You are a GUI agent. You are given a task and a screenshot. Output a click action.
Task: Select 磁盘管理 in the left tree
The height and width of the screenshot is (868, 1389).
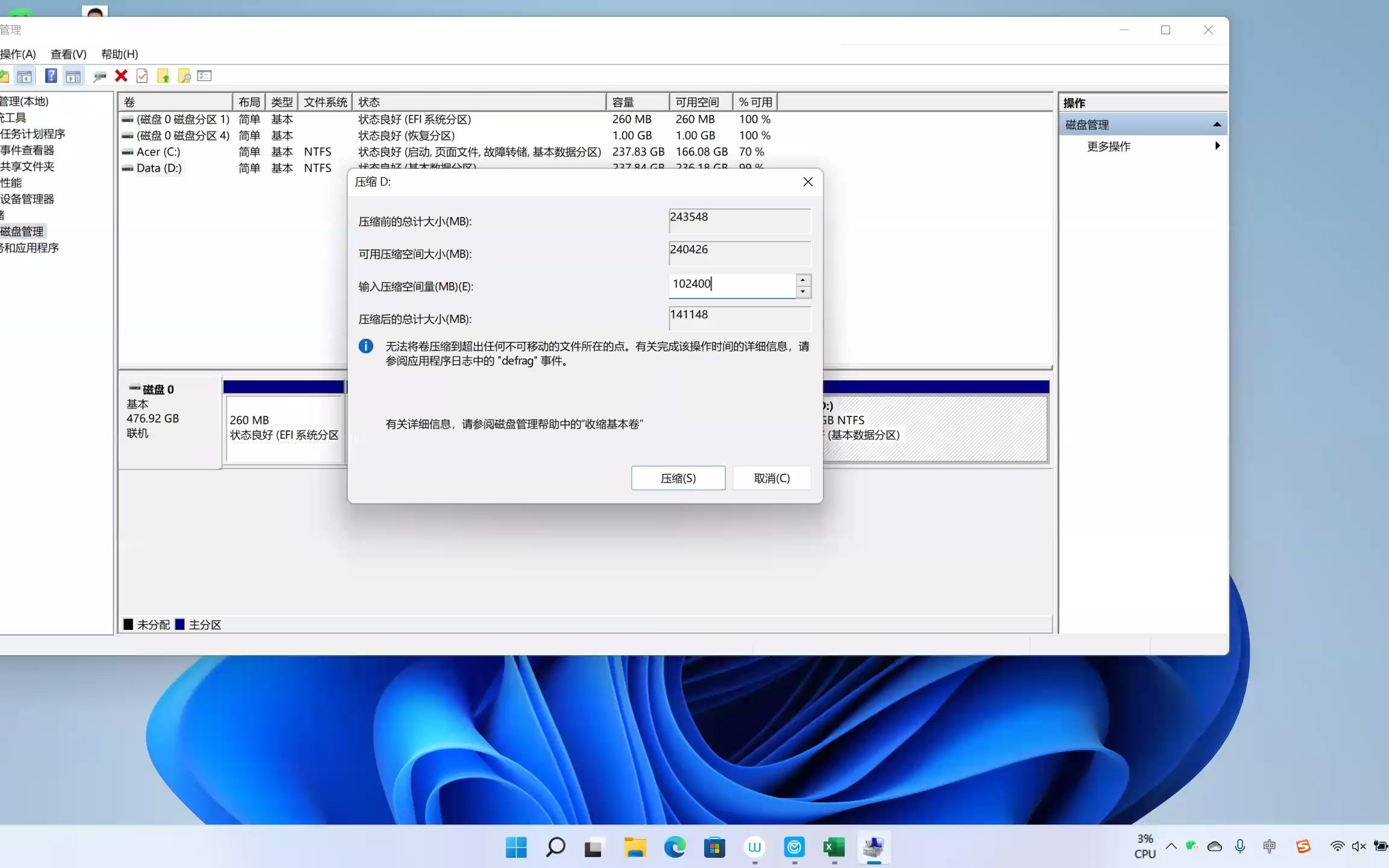(x=22, y=231)
